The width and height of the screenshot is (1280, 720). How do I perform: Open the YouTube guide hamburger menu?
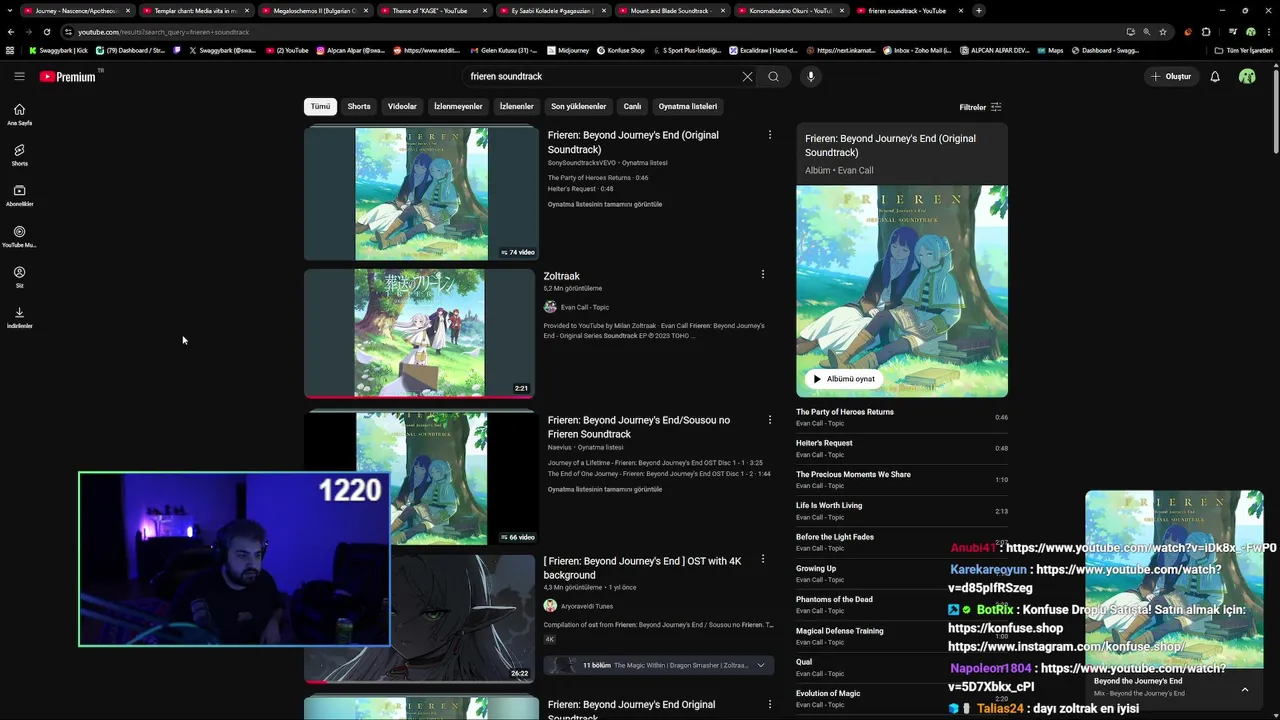coord(19,76)
